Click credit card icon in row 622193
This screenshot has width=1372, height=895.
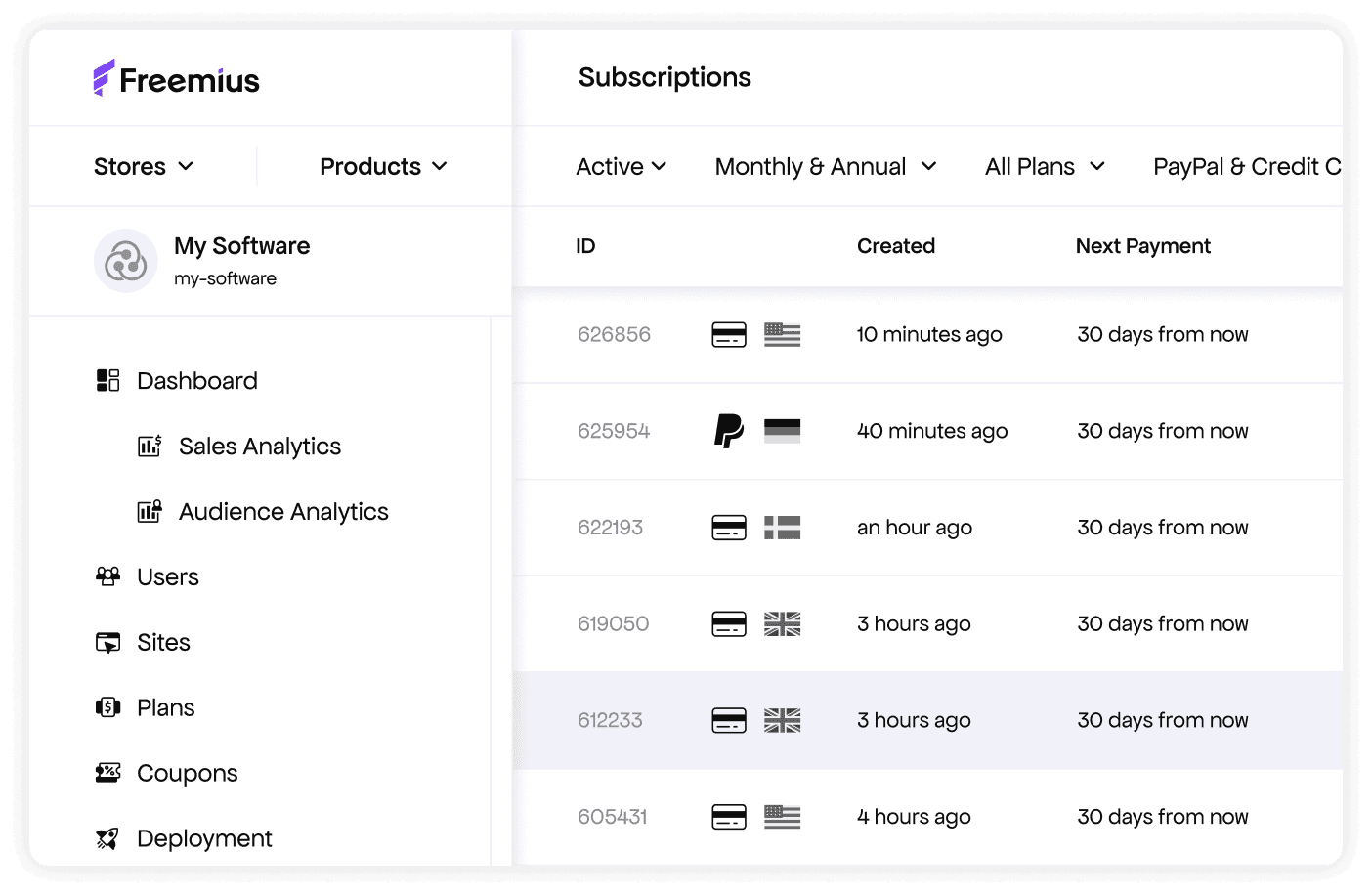tap(729, 528)
